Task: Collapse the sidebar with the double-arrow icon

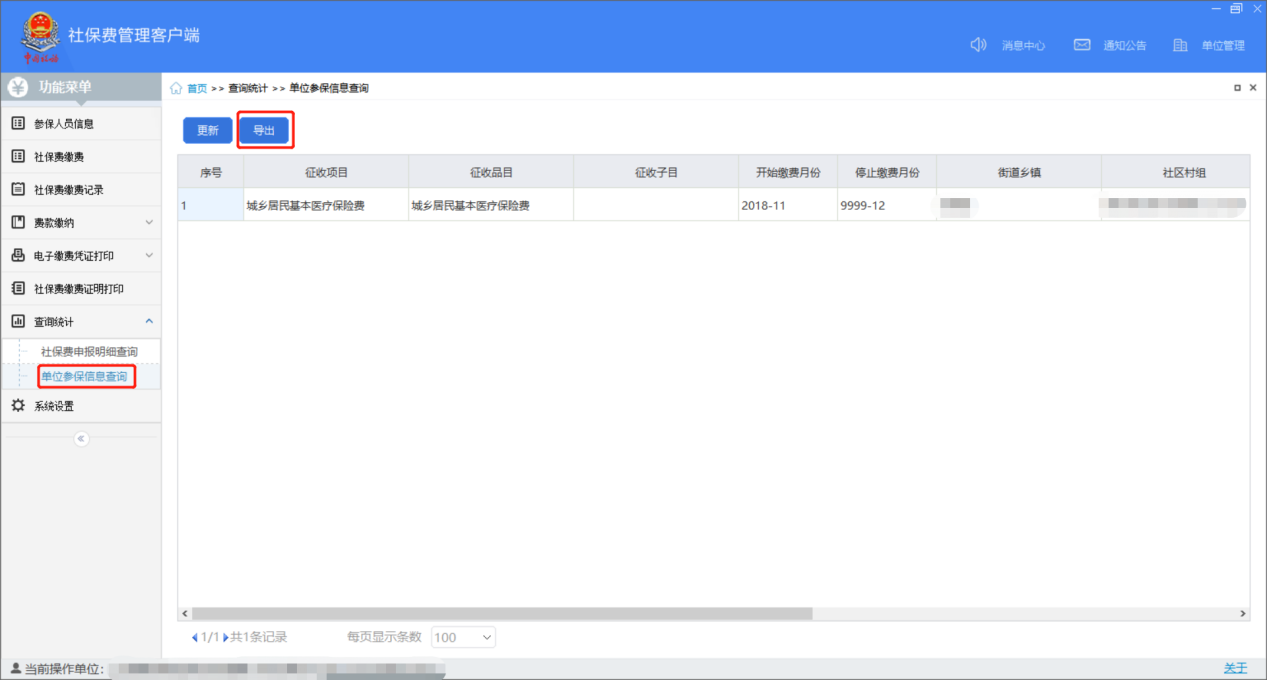Action: click(82, 439)
